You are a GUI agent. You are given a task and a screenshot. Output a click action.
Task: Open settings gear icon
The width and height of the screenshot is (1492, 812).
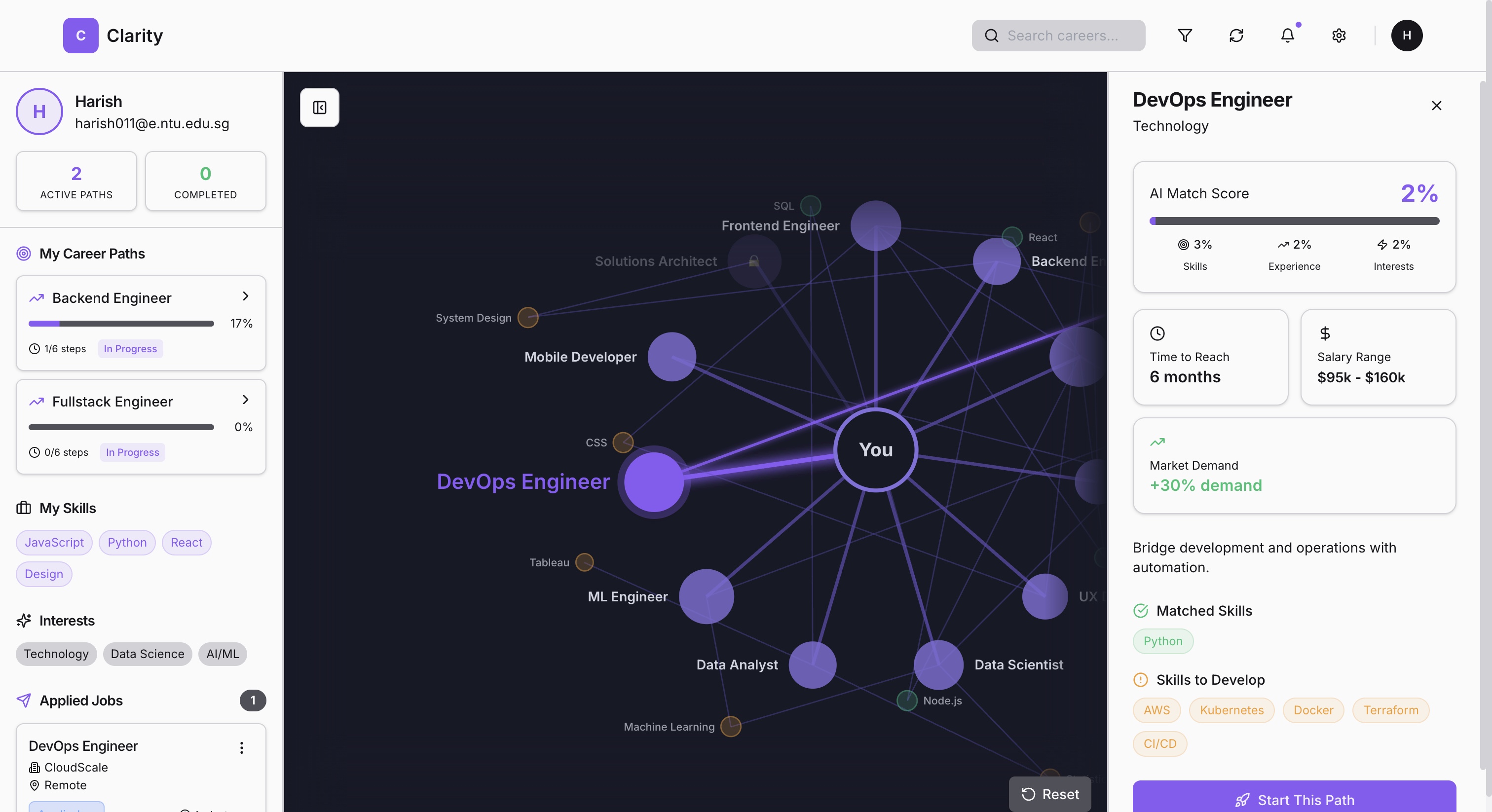(1339, 36)
